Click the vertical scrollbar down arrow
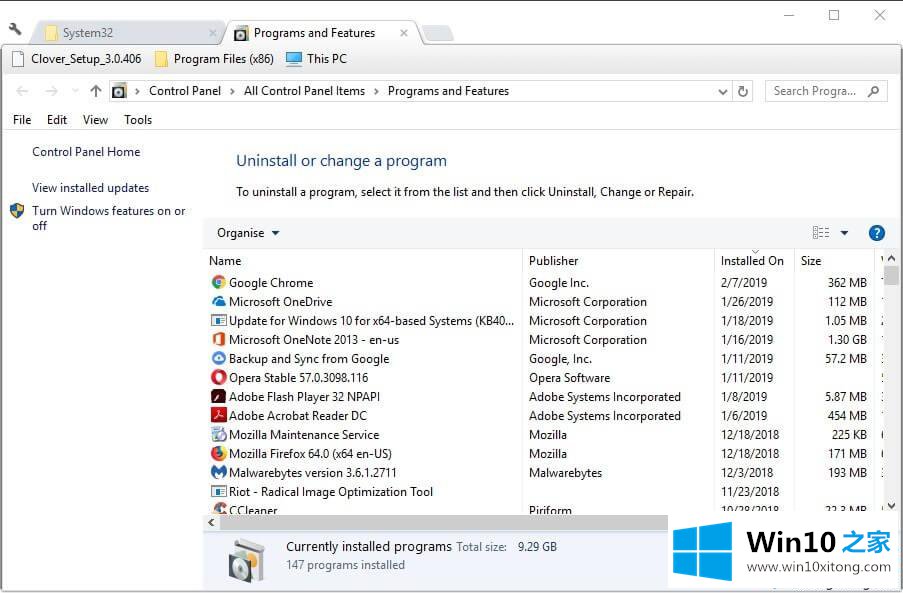The image size is (903, 593). pos(891,506)
